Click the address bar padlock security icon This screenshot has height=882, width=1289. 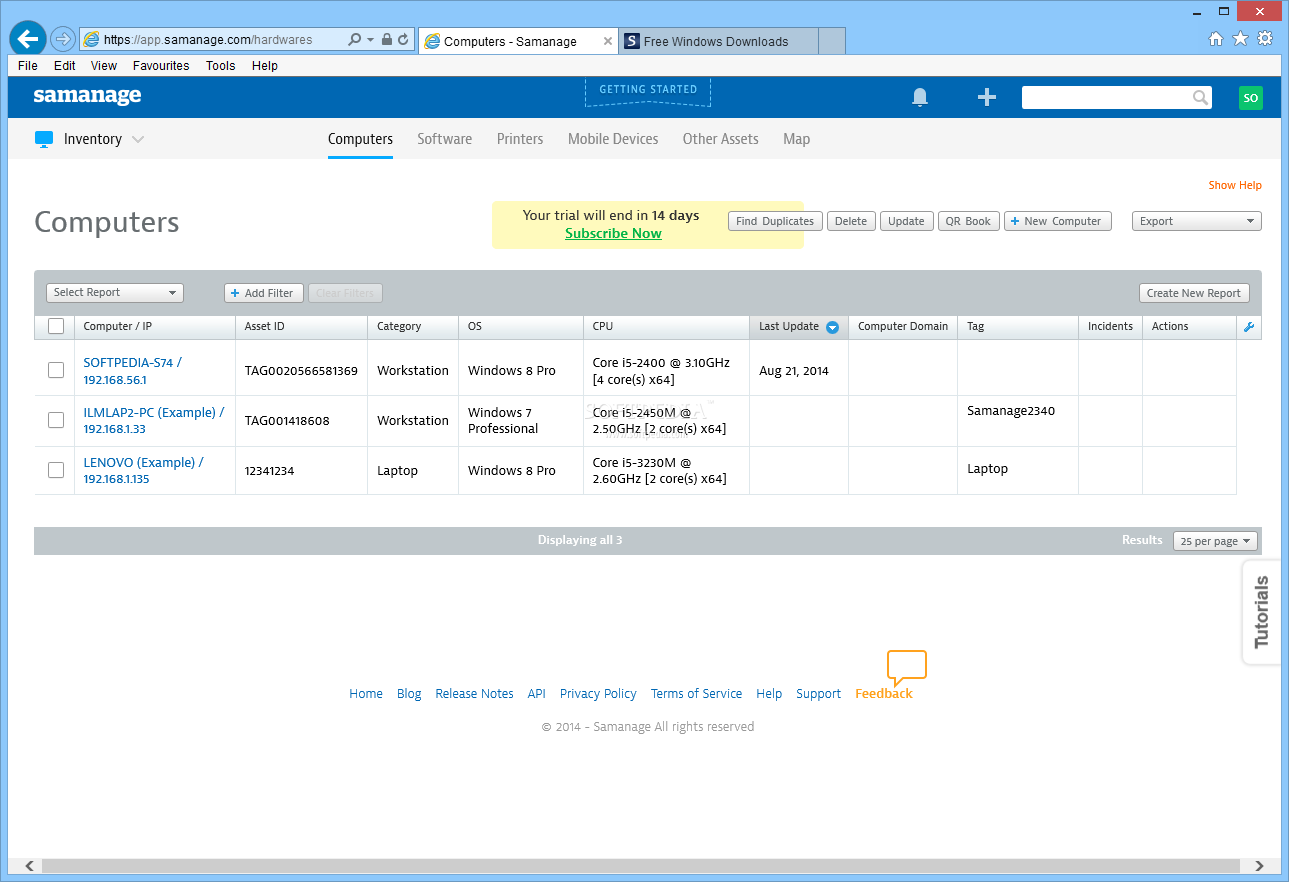click(387, 40)
